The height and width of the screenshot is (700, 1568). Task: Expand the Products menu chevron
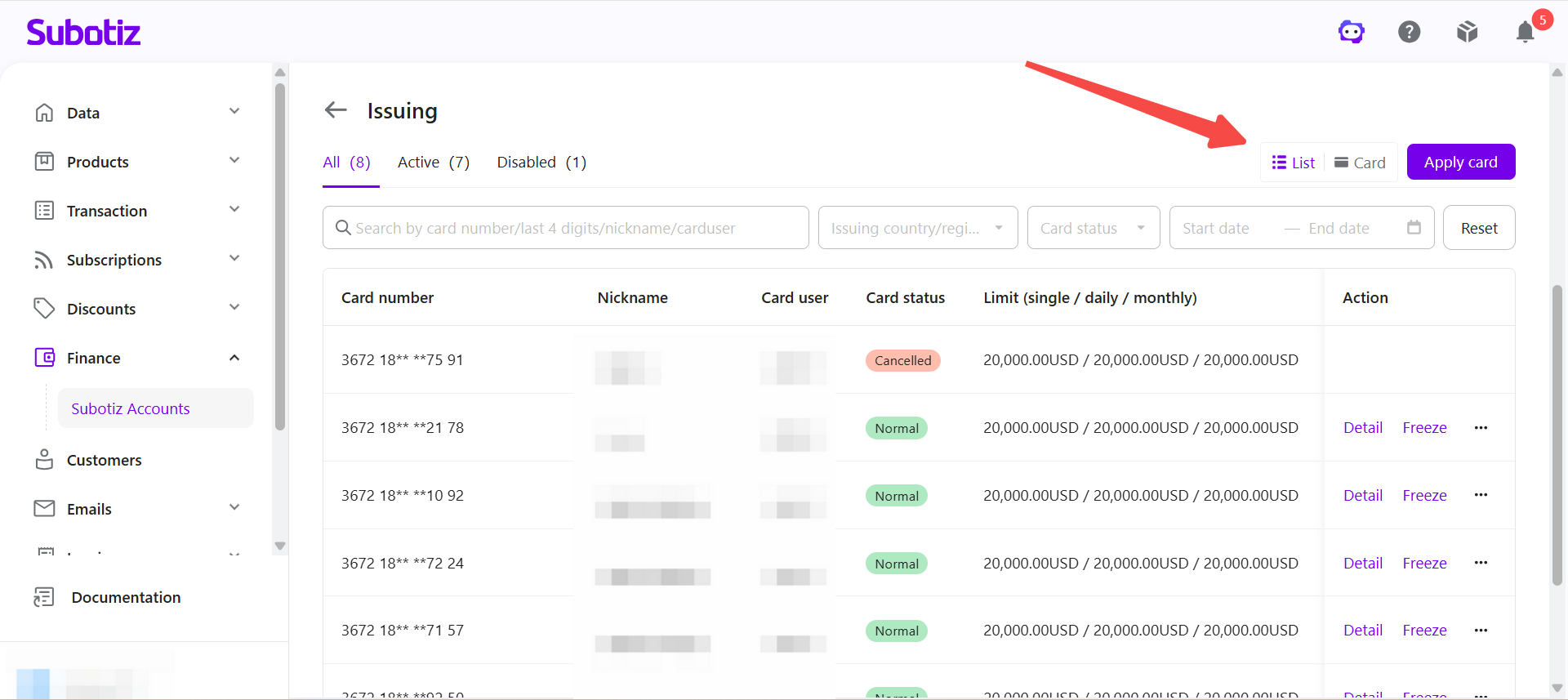point(234,160)
